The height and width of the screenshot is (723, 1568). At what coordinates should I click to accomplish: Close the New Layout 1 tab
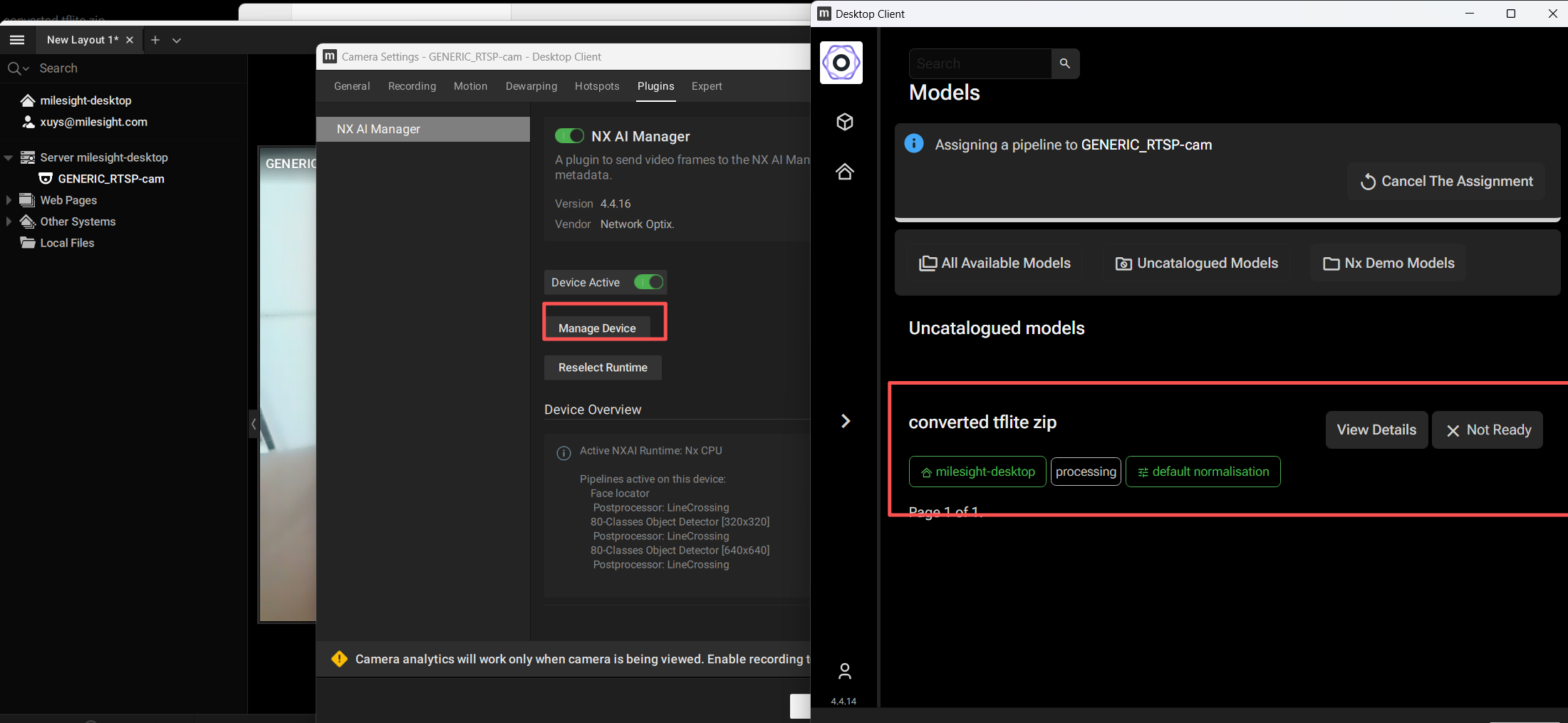(130, 40)
